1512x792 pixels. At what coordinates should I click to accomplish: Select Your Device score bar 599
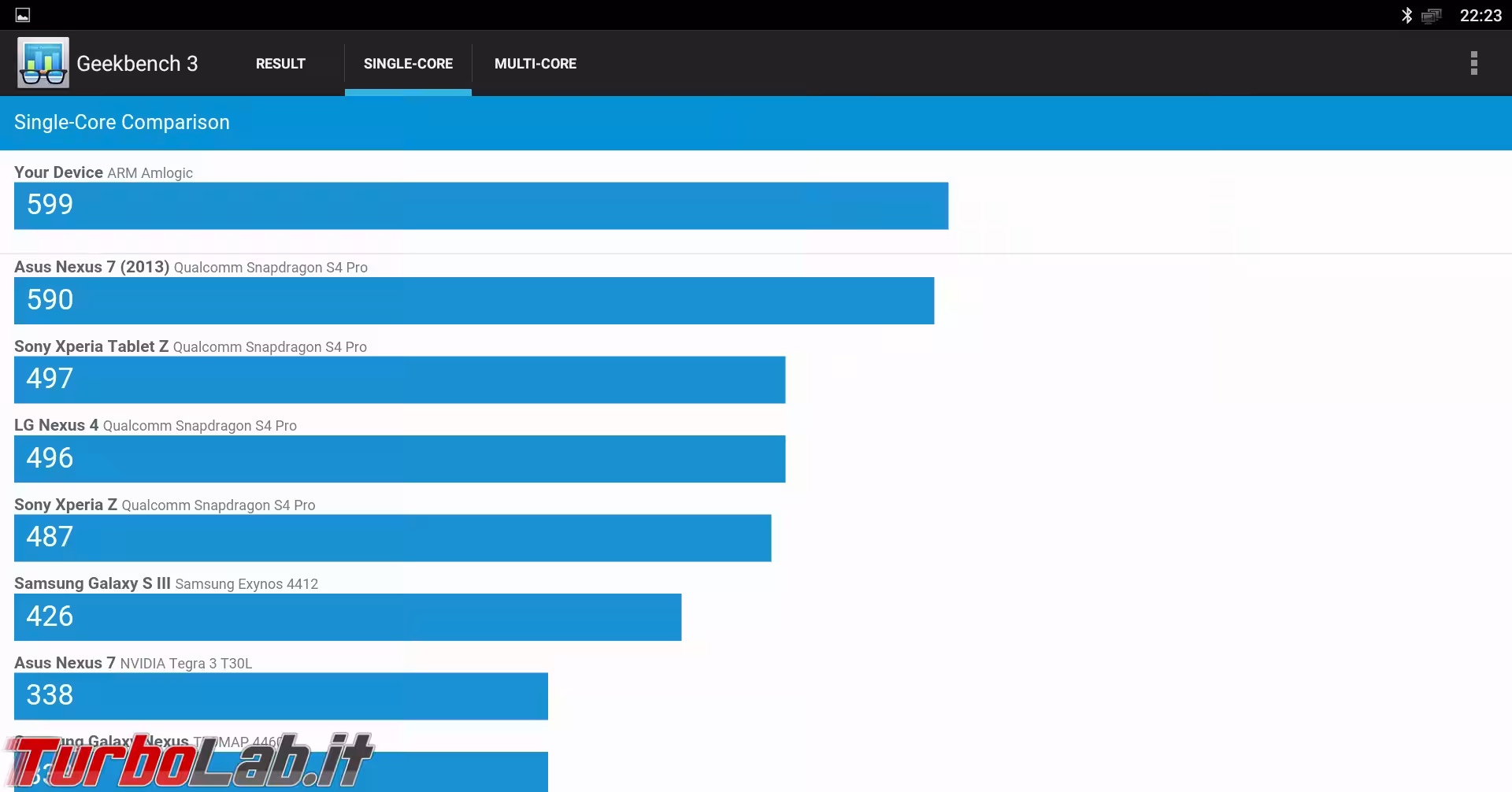point(480,205)
